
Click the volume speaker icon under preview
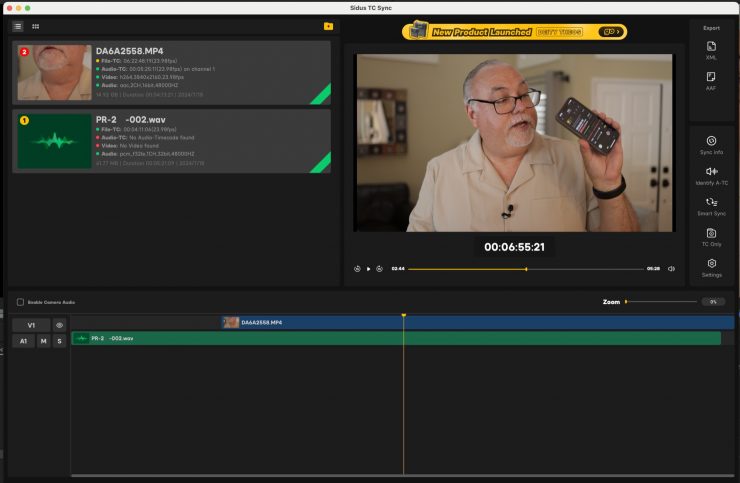click(x=671, y=269)
